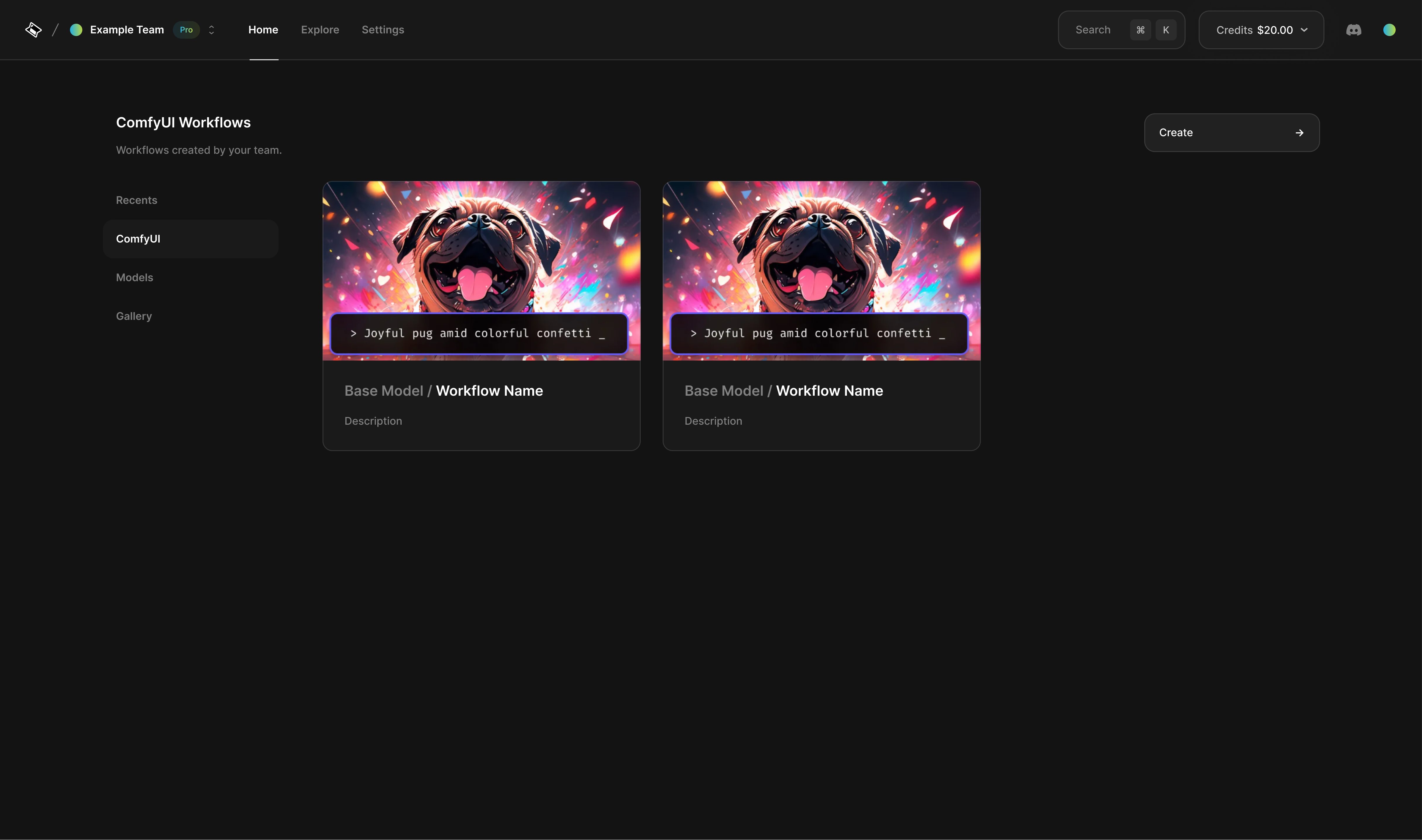Open the Credits $20.00 dropdown

coord(1261,30)
